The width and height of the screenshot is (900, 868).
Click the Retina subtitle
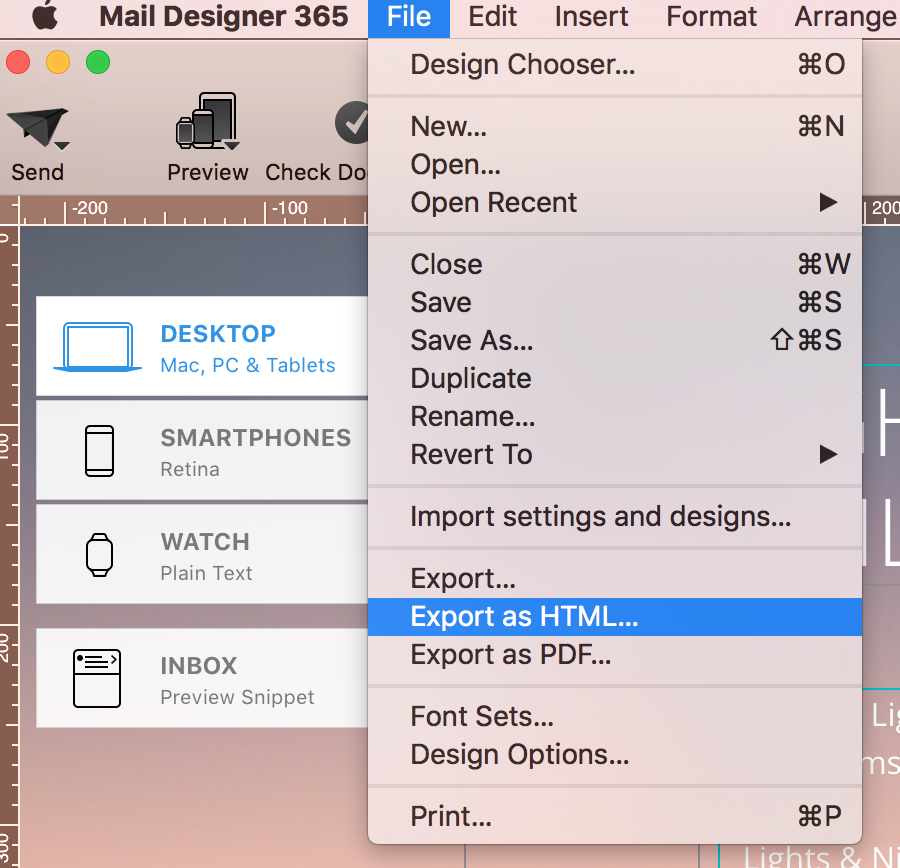tap(190, 470)
